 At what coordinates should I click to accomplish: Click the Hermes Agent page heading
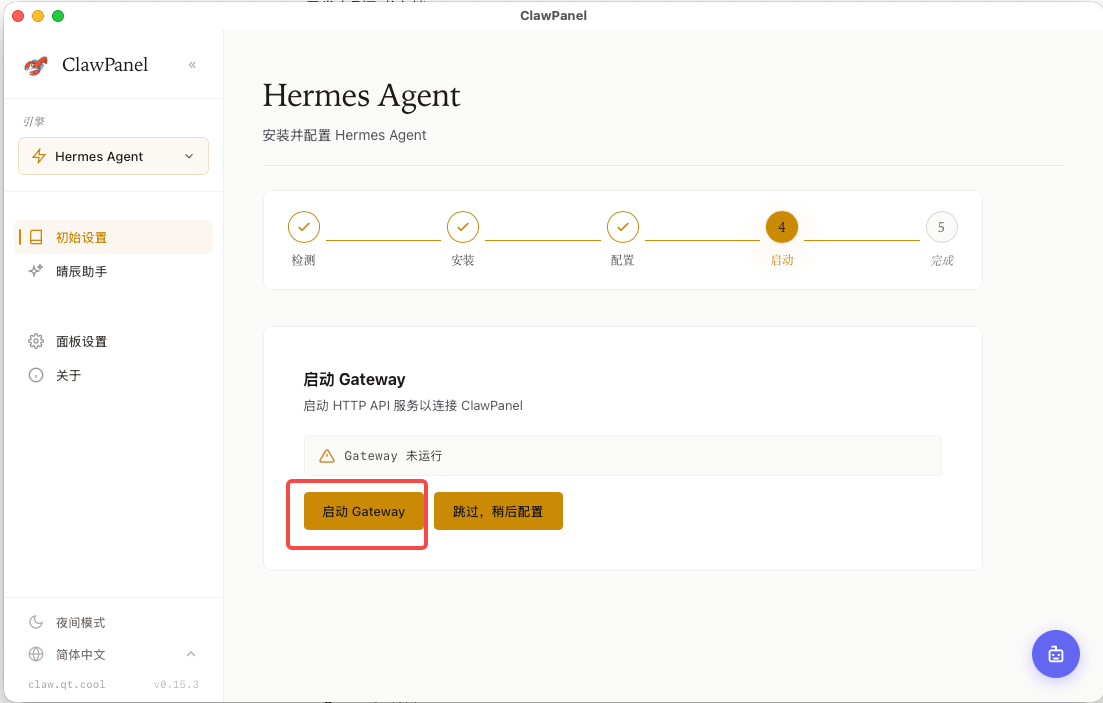click(x=362, y=96)
